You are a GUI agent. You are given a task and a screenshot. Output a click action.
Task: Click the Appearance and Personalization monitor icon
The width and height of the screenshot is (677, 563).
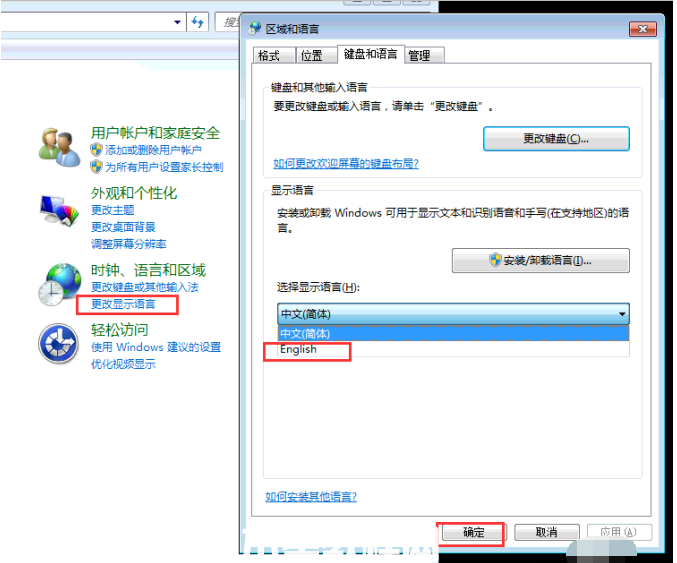pos(59,211)
